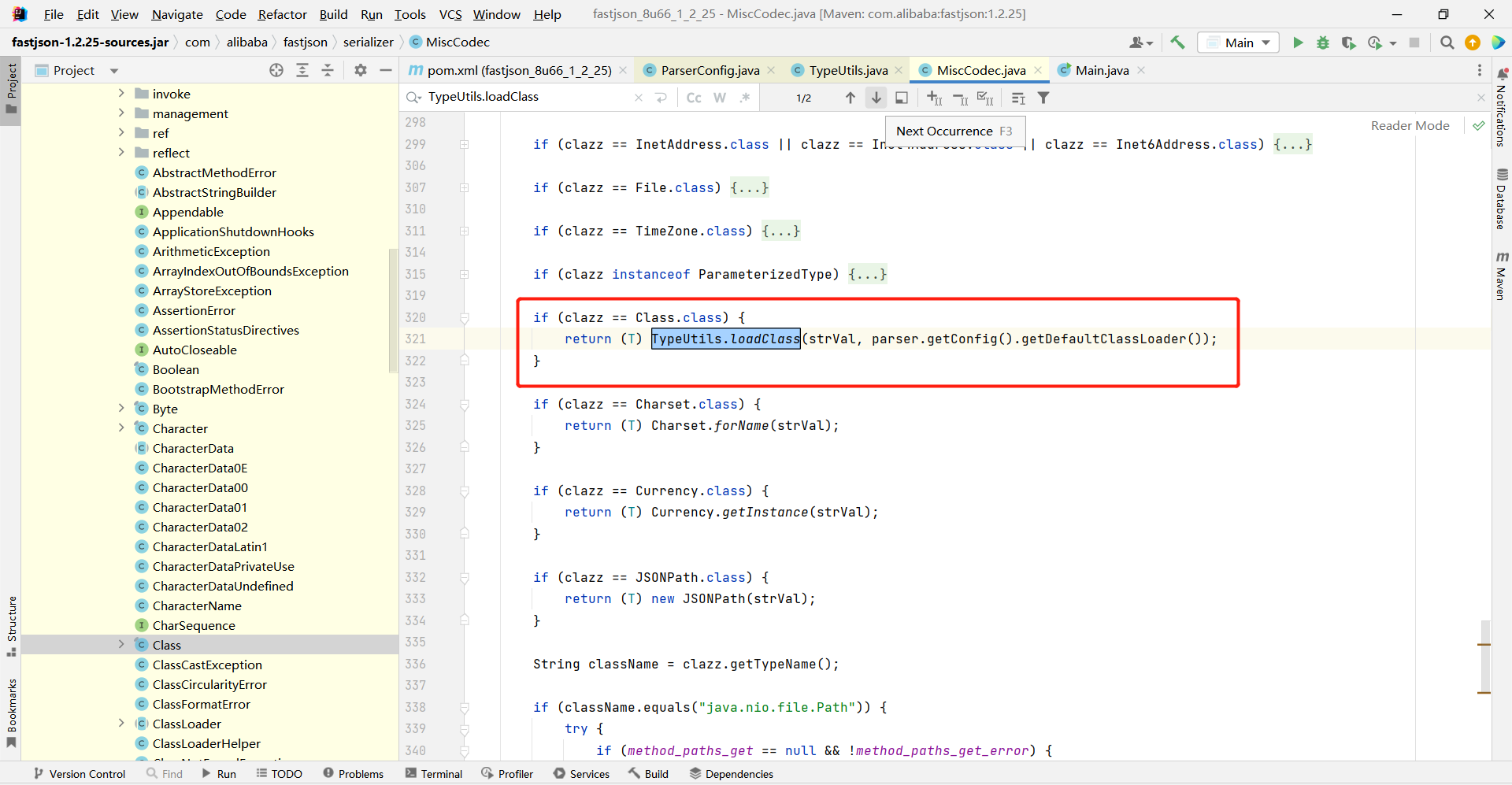The image size is (1512, 785).
Task: Open Profiler tool window
Action: 508,774
